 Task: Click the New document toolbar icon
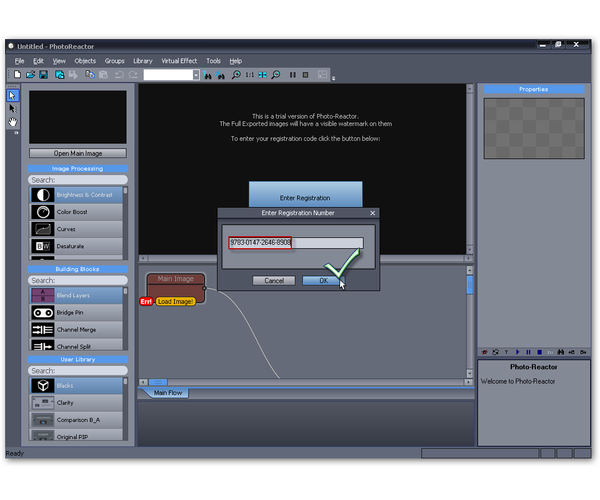[17, 75]
